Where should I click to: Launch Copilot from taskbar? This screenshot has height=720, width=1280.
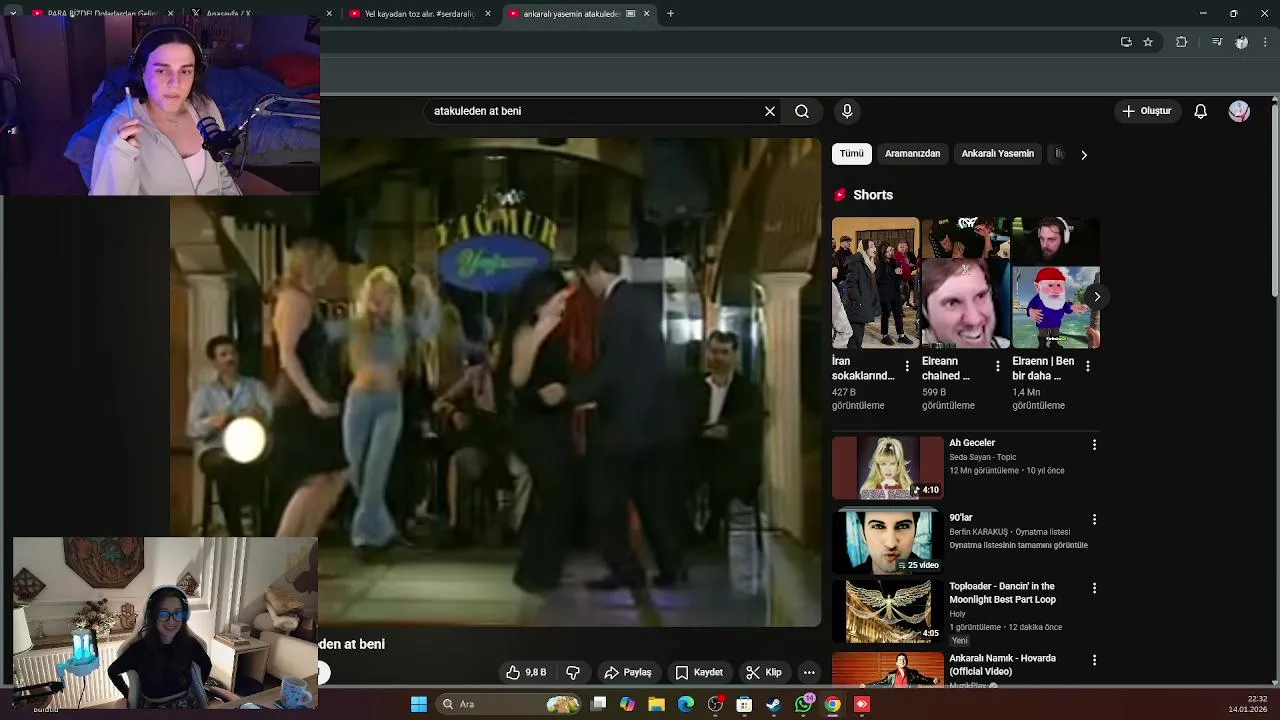(x=627, y=704)
